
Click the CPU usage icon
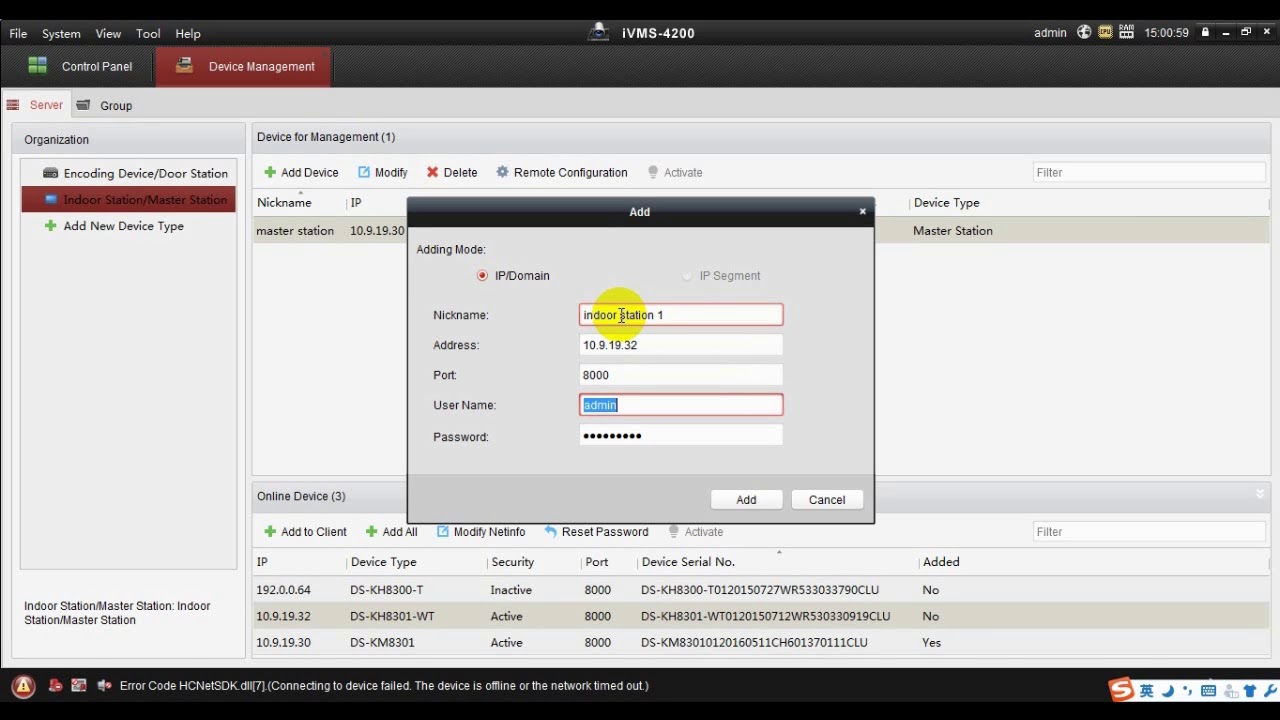tap(1105, 32)
